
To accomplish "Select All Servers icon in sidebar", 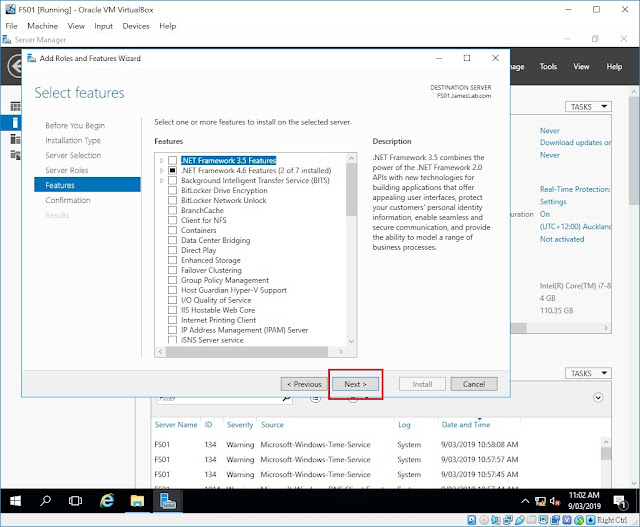I will (15, 139).
